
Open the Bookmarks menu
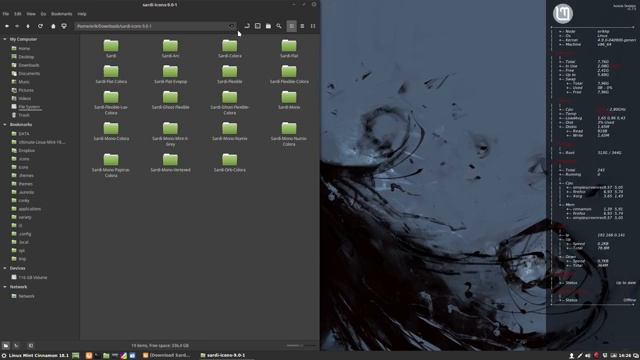(x=62, y=14)
